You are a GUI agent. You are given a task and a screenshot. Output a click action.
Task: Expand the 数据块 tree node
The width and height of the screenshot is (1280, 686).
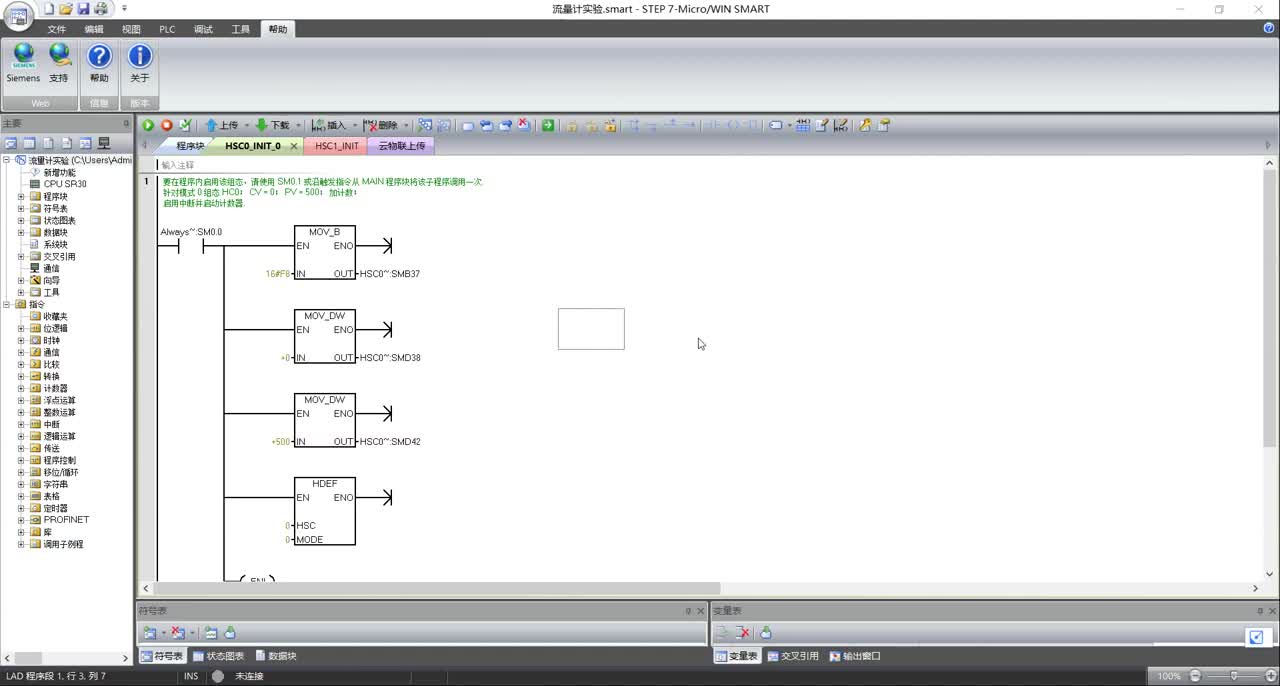tap(21, 233)
